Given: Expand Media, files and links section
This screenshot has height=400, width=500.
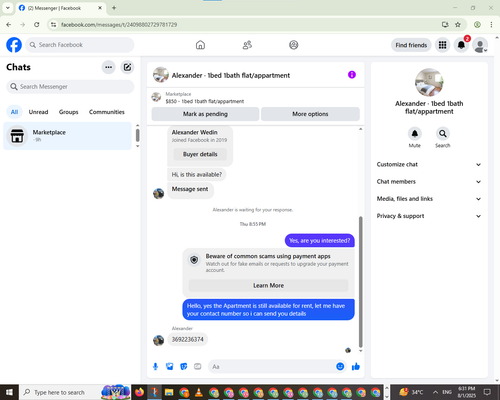Looking at the screenshot, I should tap(429, 199).
